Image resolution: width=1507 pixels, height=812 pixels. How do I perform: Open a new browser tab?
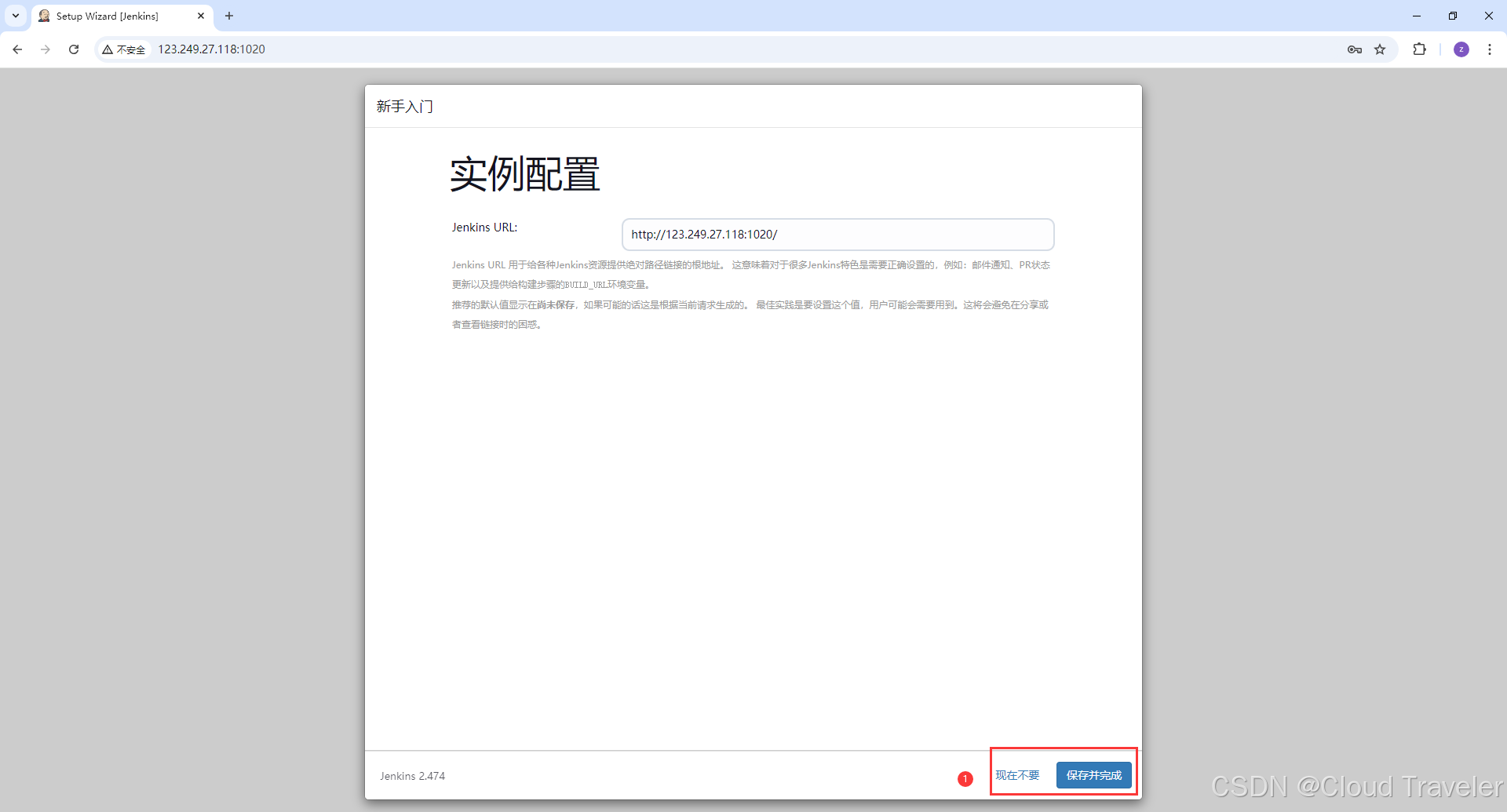click(229, 16)
